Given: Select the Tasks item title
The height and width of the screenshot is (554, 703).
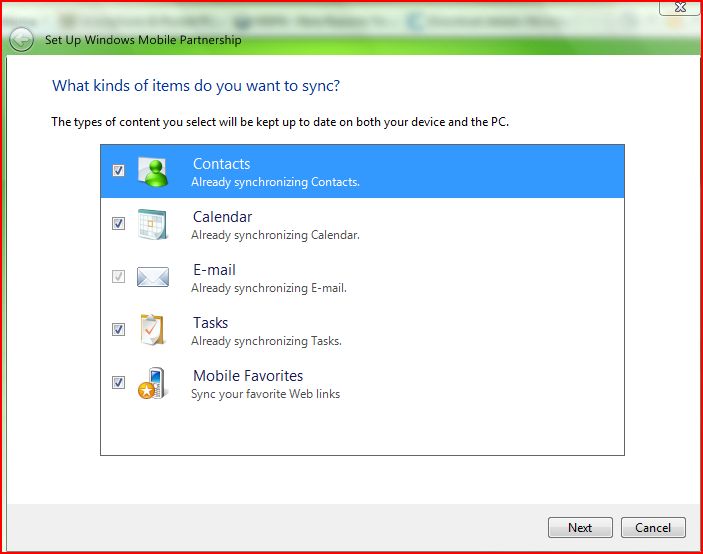Looking at the screenshot, I should 210,323.
